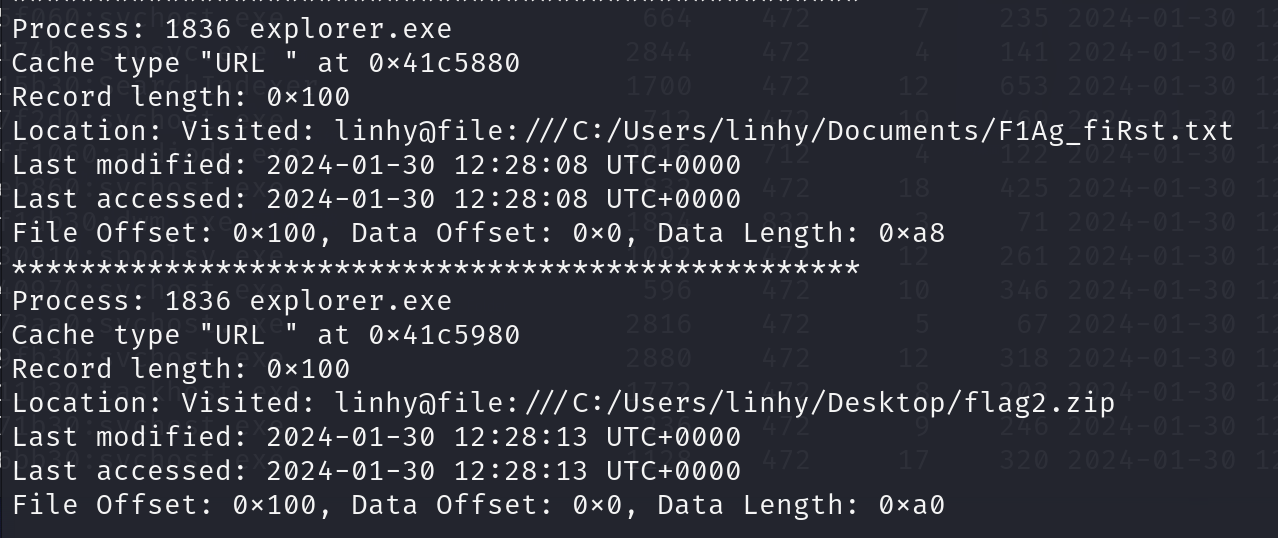Click the first "Record length: 0x100" line
The width and height of the screenshot is (1278, 538).
point(180,97)
